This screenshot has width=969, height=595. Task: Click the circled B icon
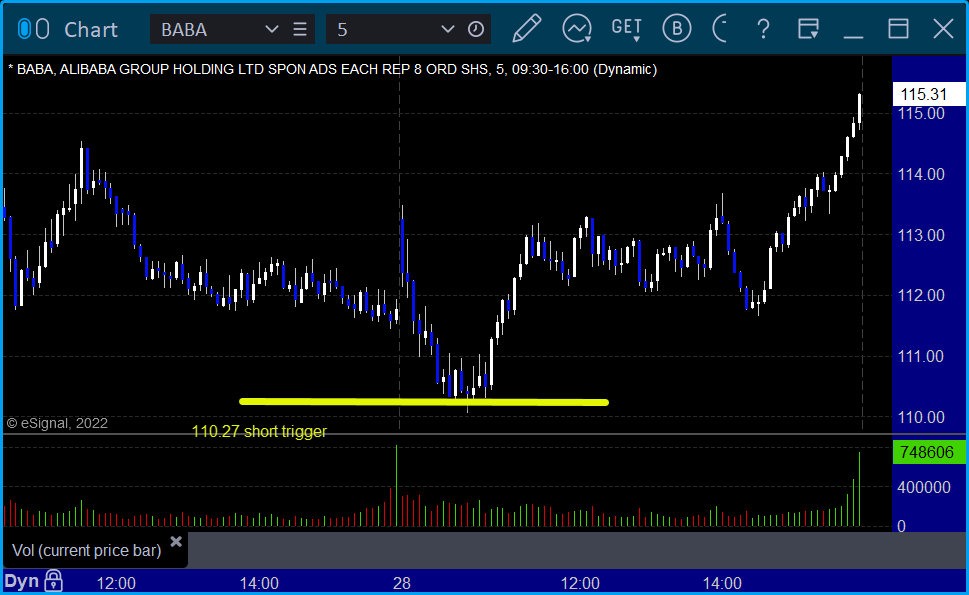pyautogui.click(x=677, y=29)
